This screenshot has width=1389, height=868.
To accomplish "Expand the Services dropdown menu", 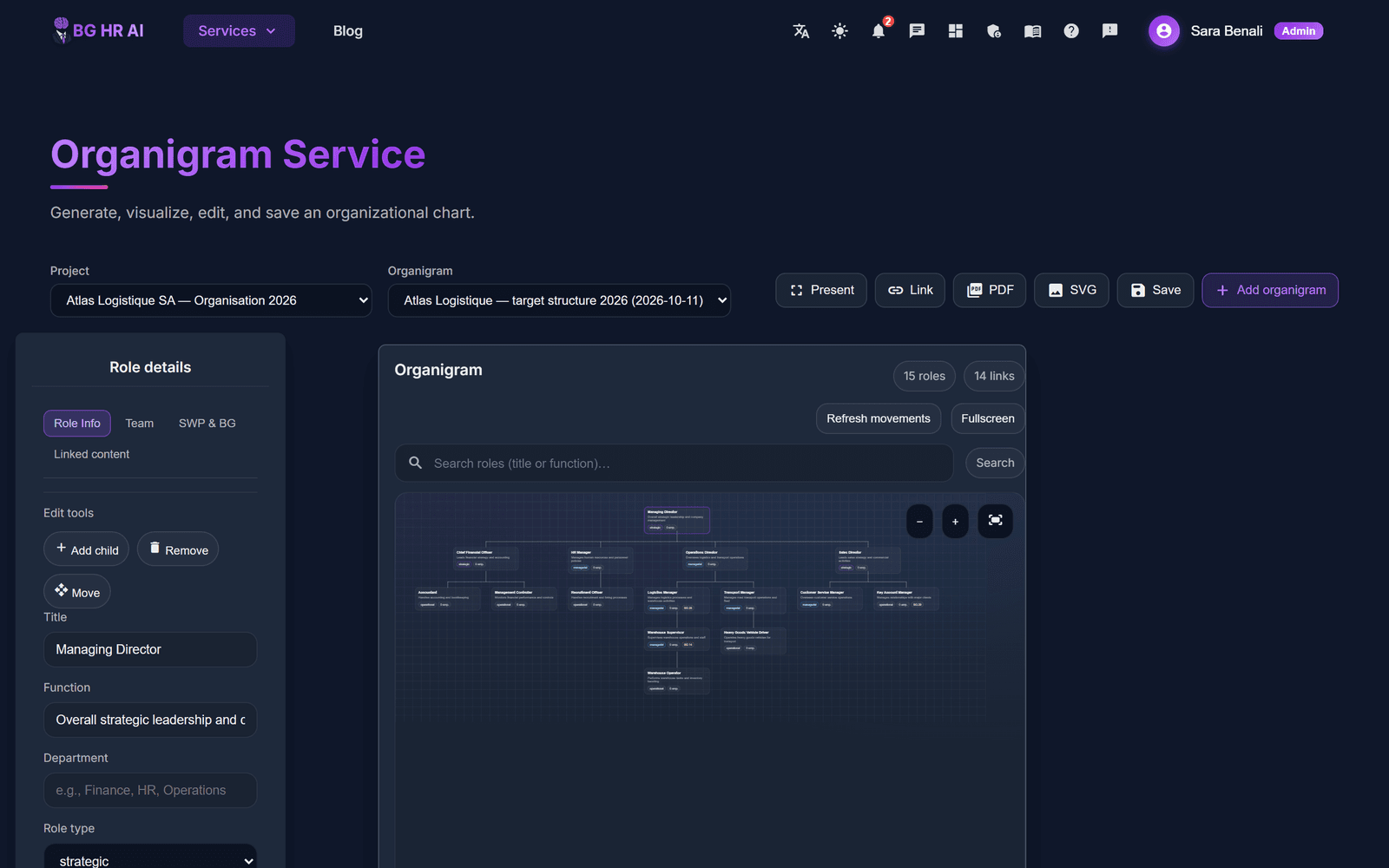I will click(239, 31).
